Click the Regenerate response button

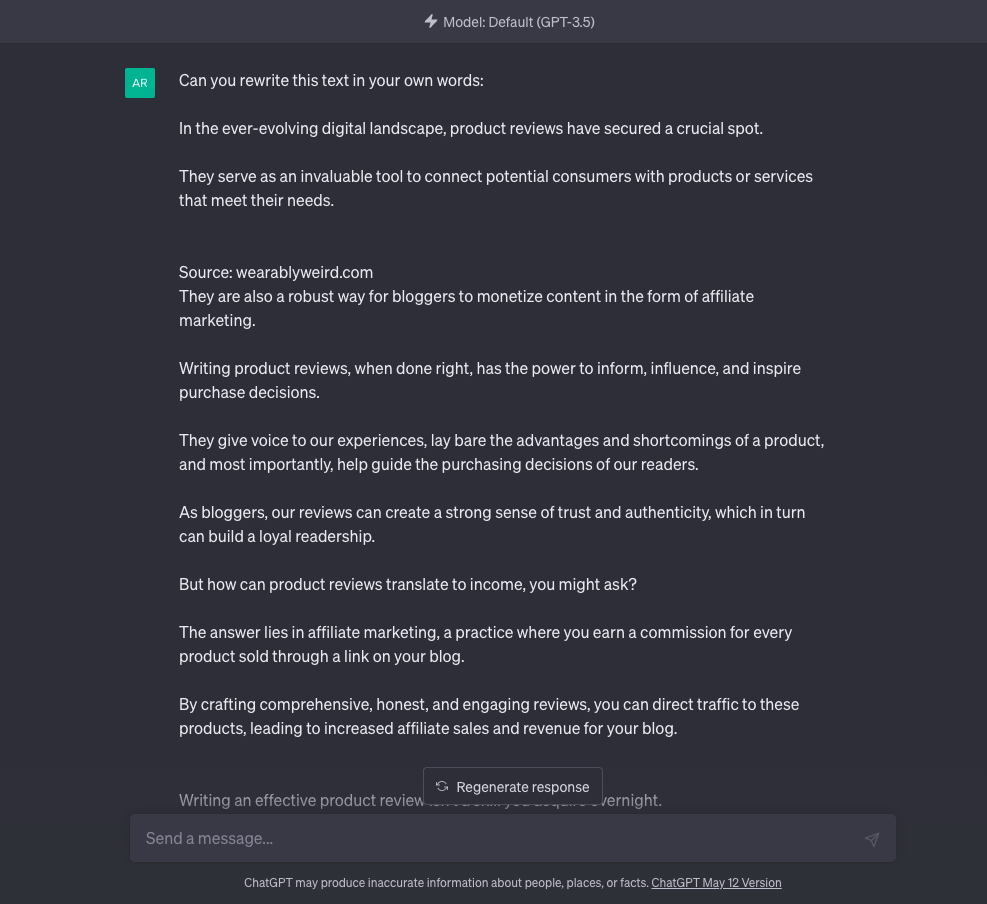pyautogui.click(x=512, y=786)
